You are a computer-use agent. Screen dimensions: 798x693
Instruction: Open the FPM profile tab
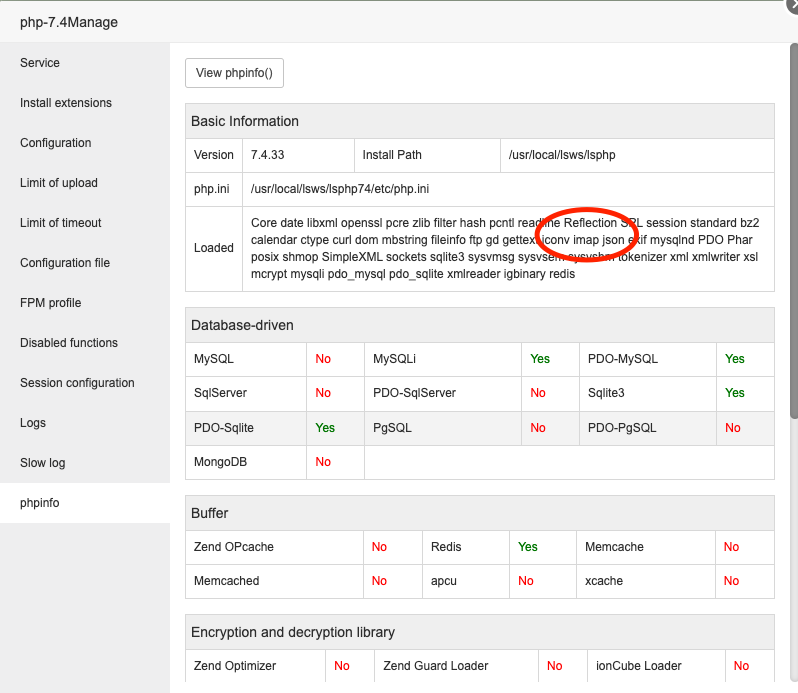[x=50, y=303]
